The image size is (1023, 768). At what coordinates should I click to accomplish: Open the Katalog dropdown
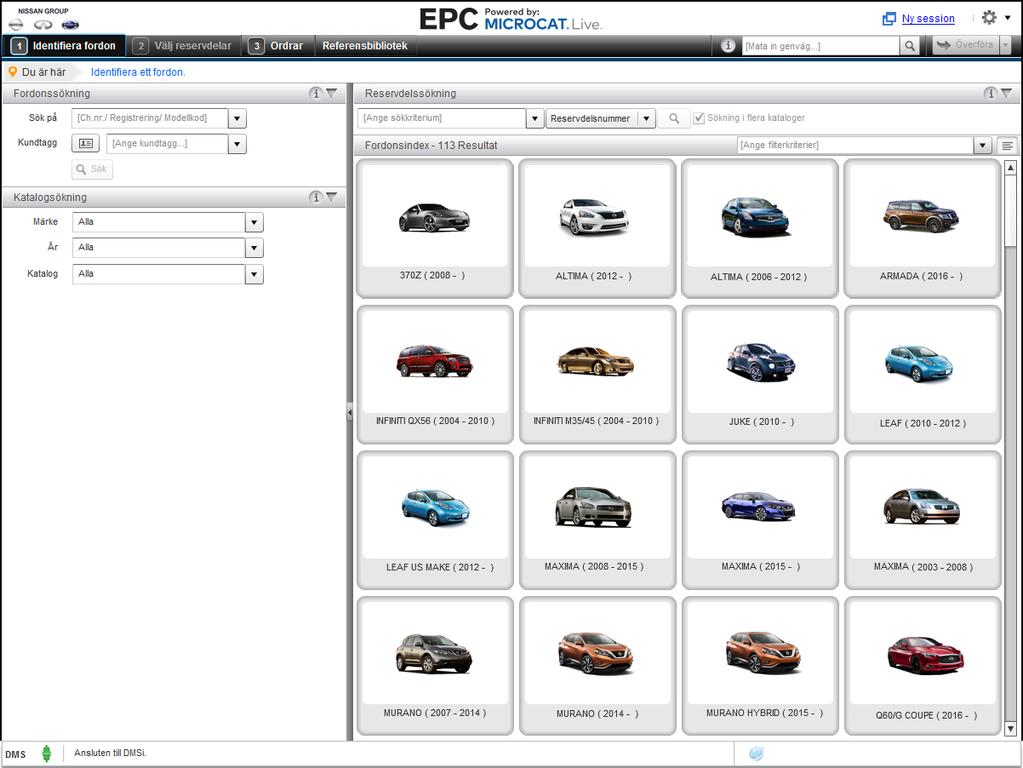254,275
